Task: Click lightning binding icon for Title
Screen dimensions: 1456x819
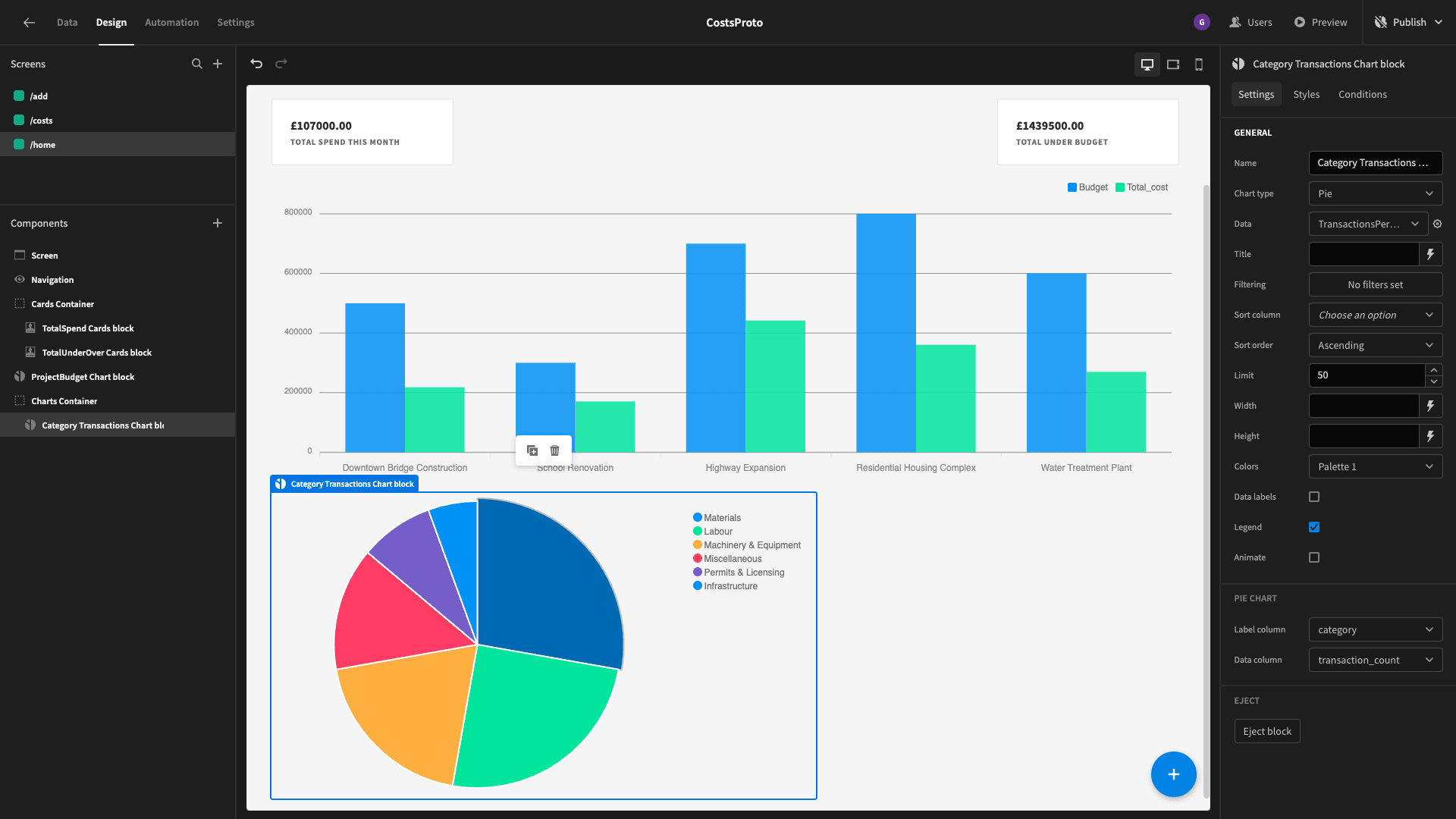Action: (1430, 254)
